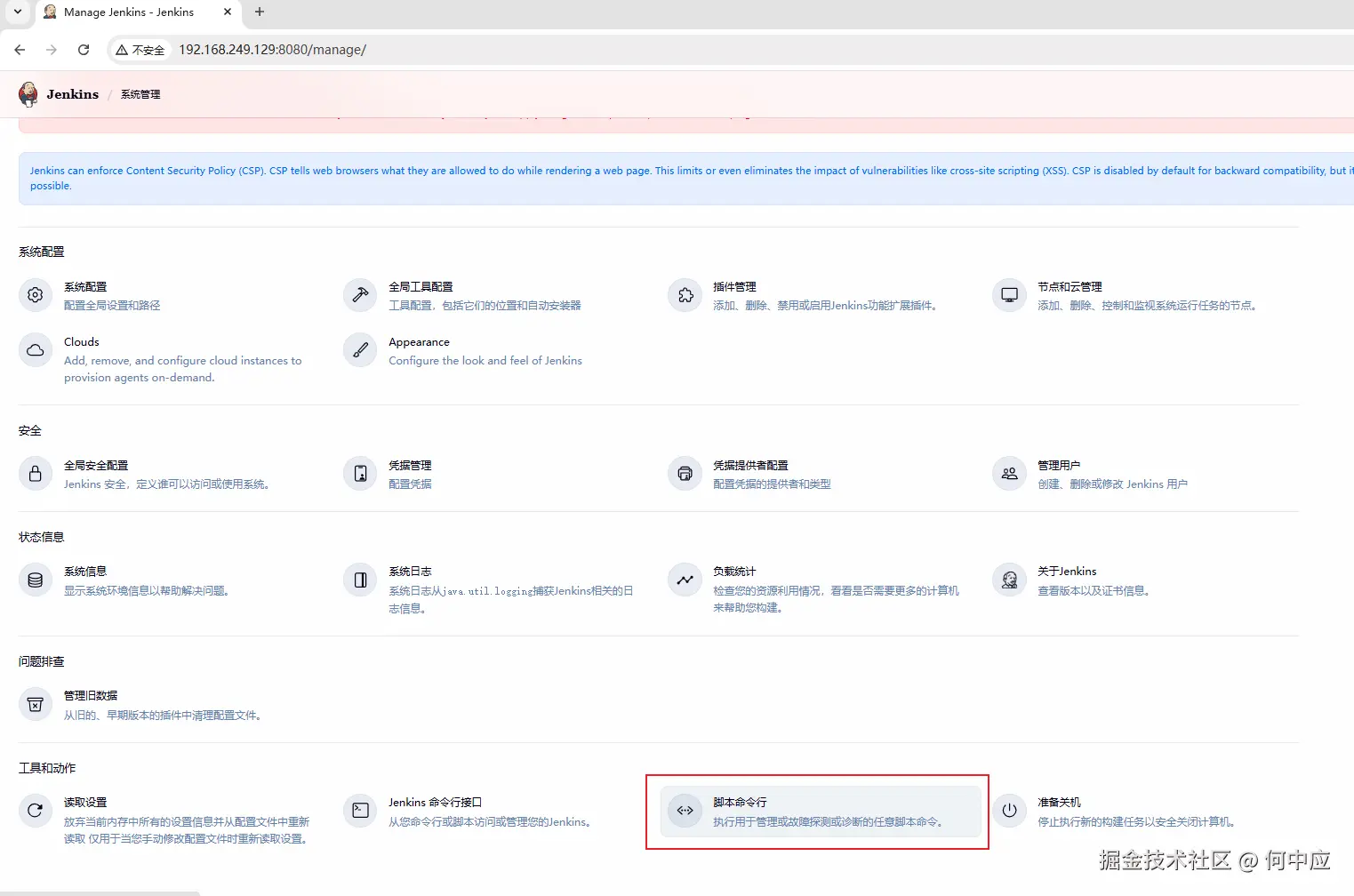This screenshot has width=1354, height=896.
Task: Click the 系统配置 gear icon
Action: click(36, 295)
